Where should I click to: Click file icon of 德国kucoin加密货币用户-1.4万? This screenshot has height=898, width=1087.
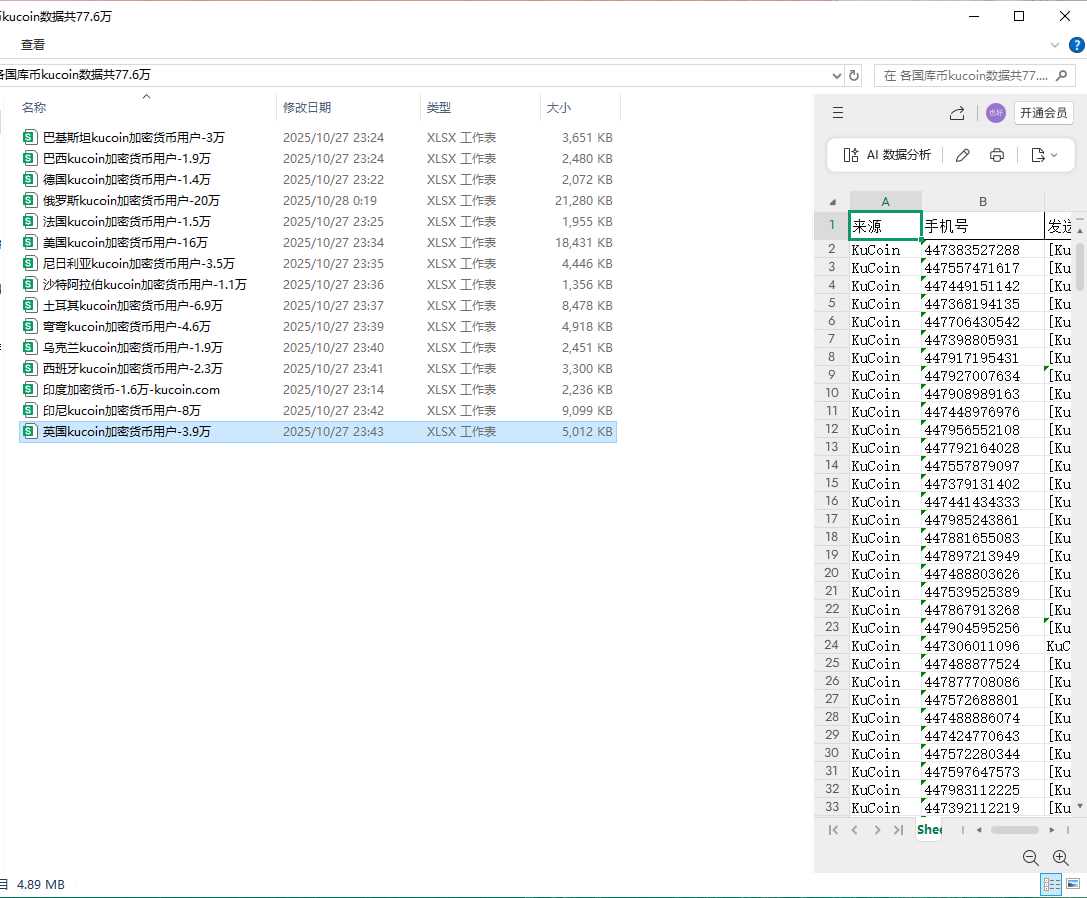pos(29,179)
